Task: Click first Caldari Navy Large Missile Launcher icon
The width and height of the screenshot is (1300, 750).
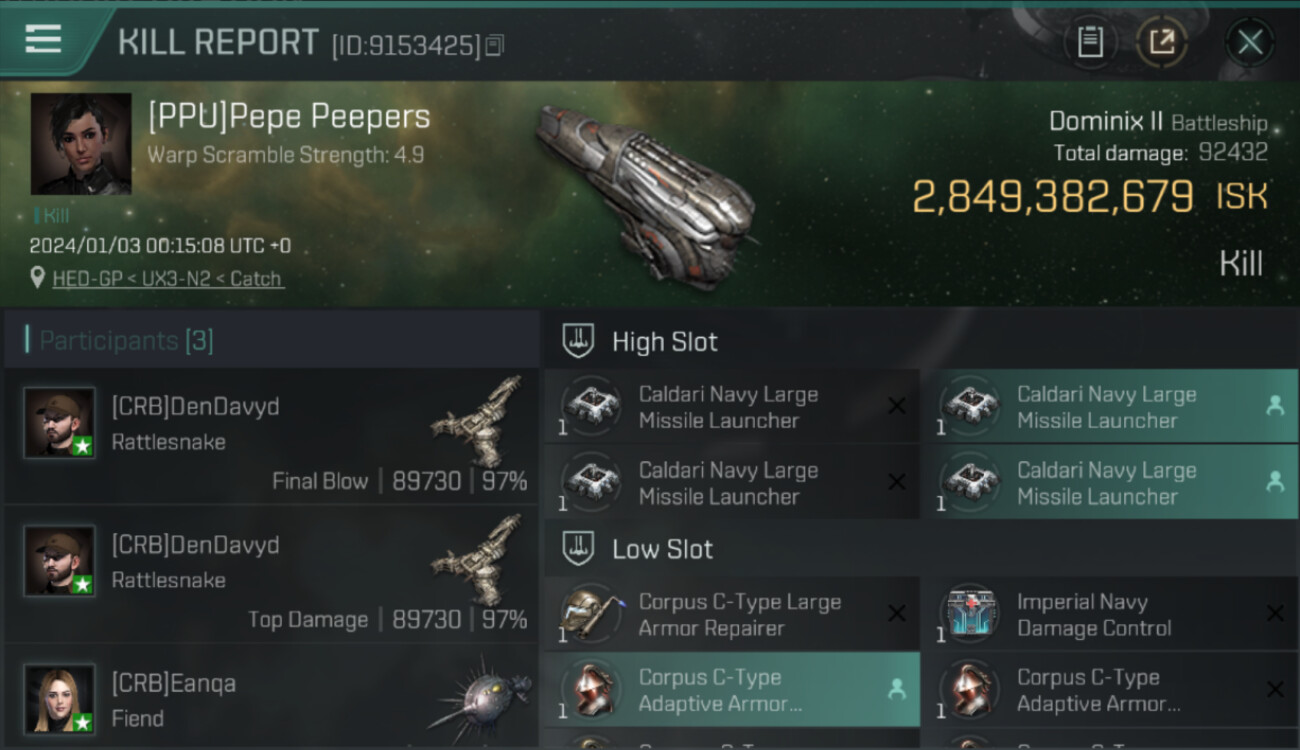Action: pos(590,407)
